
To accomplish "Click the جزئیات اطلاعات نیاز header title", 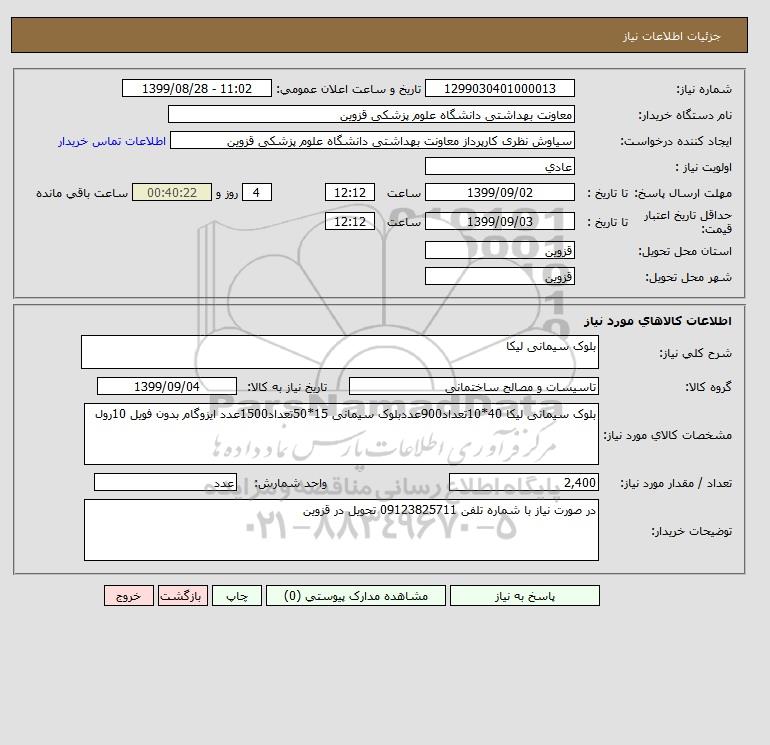I will 671,36.
